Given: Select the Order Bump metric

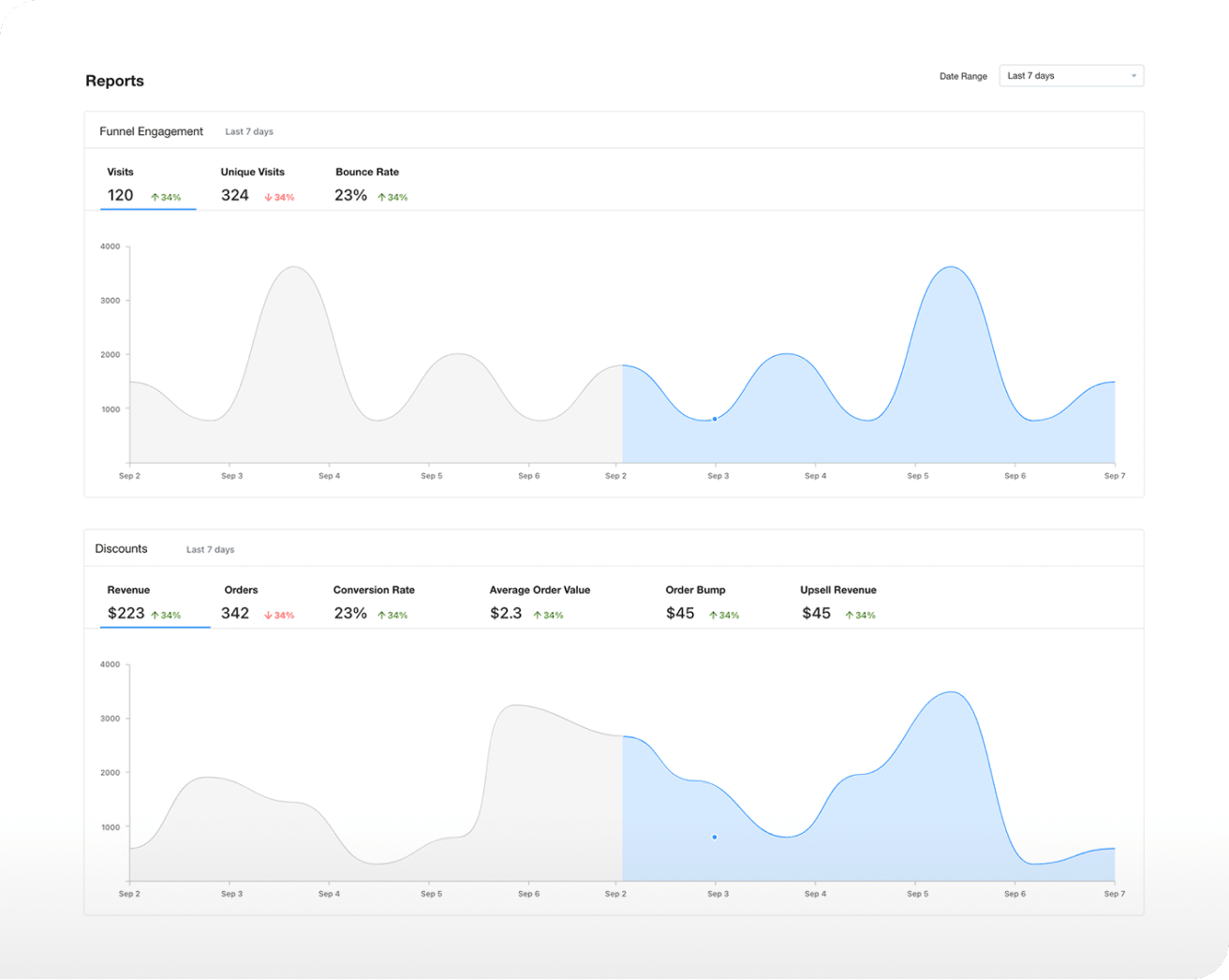Looking at the screenshot, I should coord(702,603).
